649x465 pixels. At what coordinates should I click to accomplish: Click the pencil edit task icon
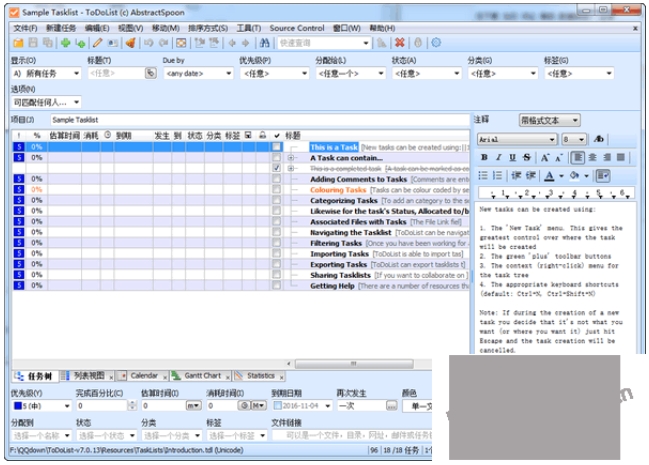pyautogui.click(x=98, y=43)
